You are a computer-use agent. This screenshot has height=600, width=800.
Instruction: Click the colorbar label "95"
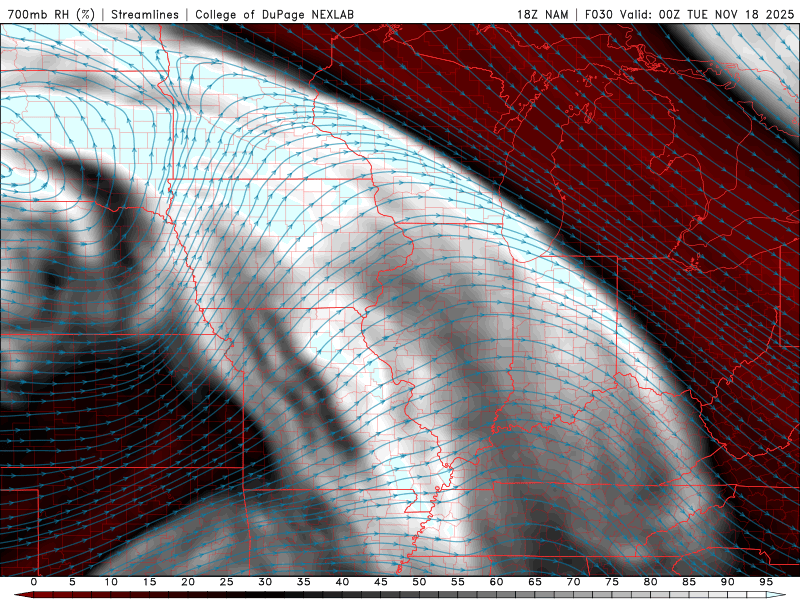point(766,582)
